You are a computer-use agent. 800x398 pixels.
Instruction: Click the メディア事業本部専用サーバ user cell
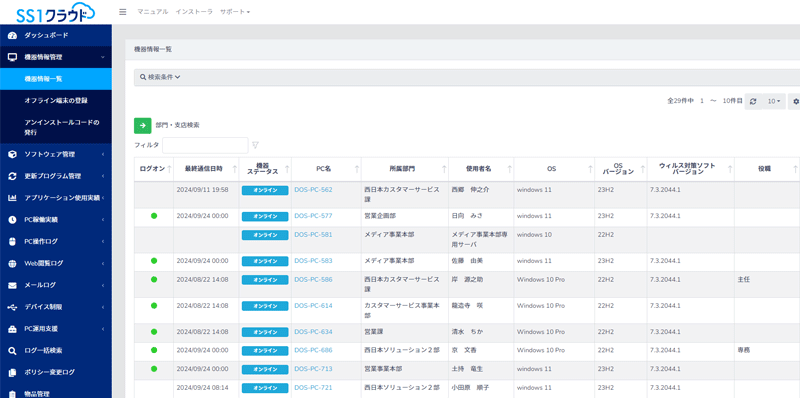click(x=480, y=239)
